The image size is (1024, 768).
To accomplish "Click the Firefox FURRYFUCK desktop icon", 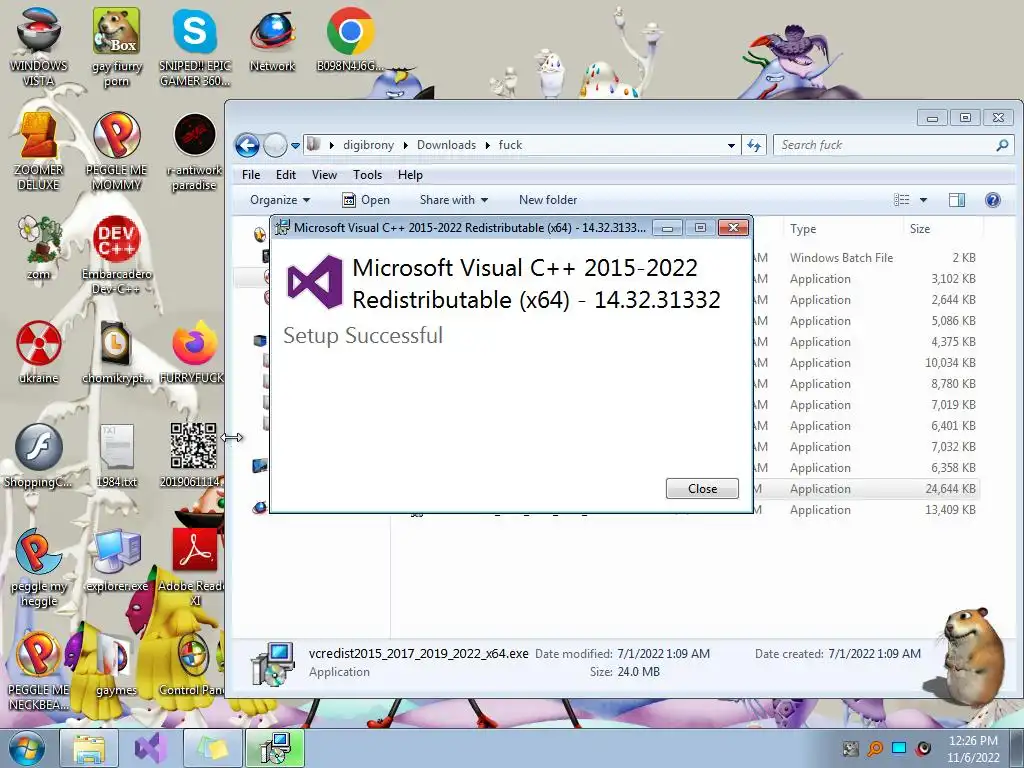I will [x=193, y=353].
